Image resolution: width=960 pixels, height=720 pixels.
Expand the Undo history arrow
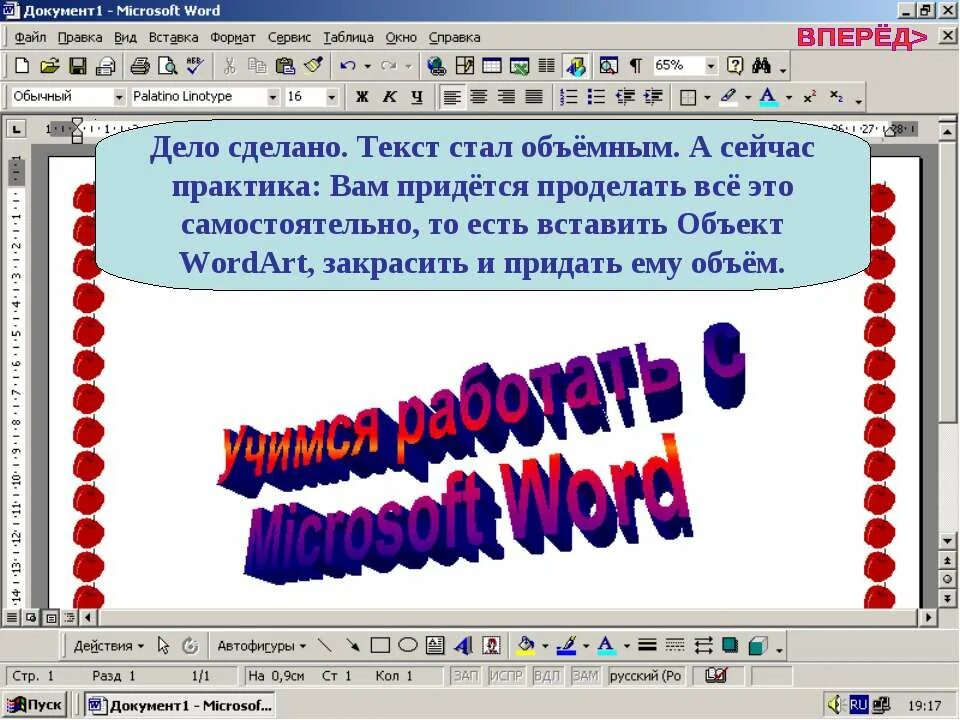(x=367, y=66)
